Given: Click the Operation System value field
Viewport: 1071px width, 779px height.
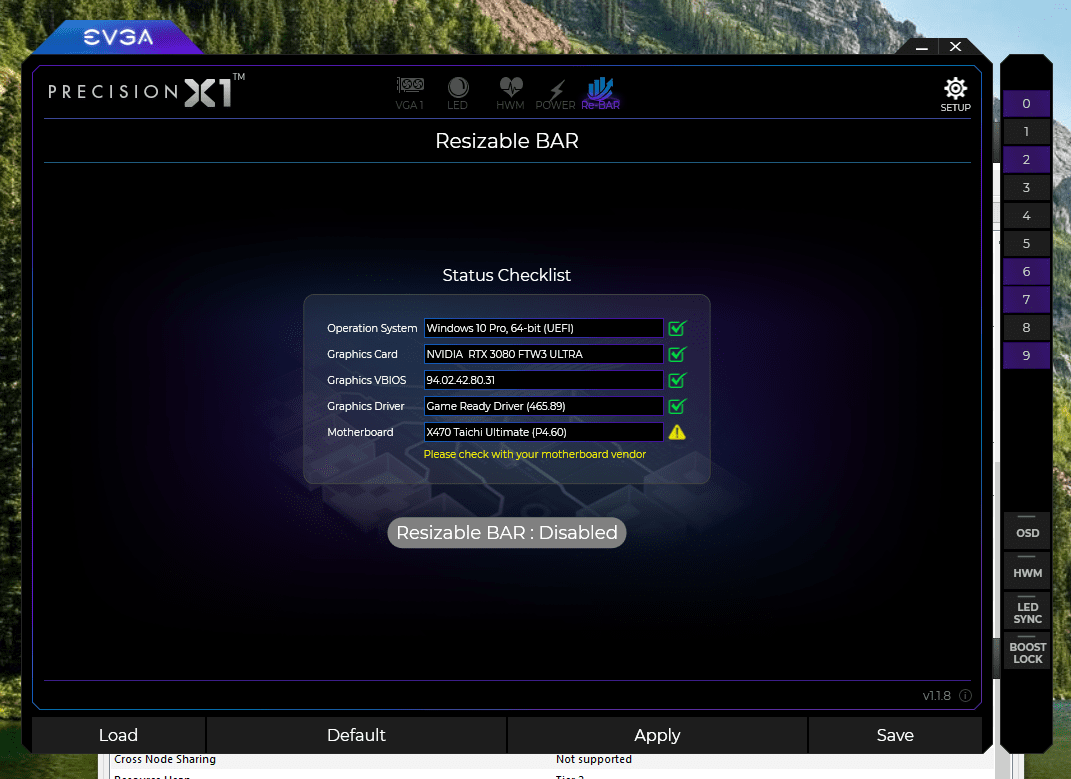Looking at the screenshot, I should point(543,328).
